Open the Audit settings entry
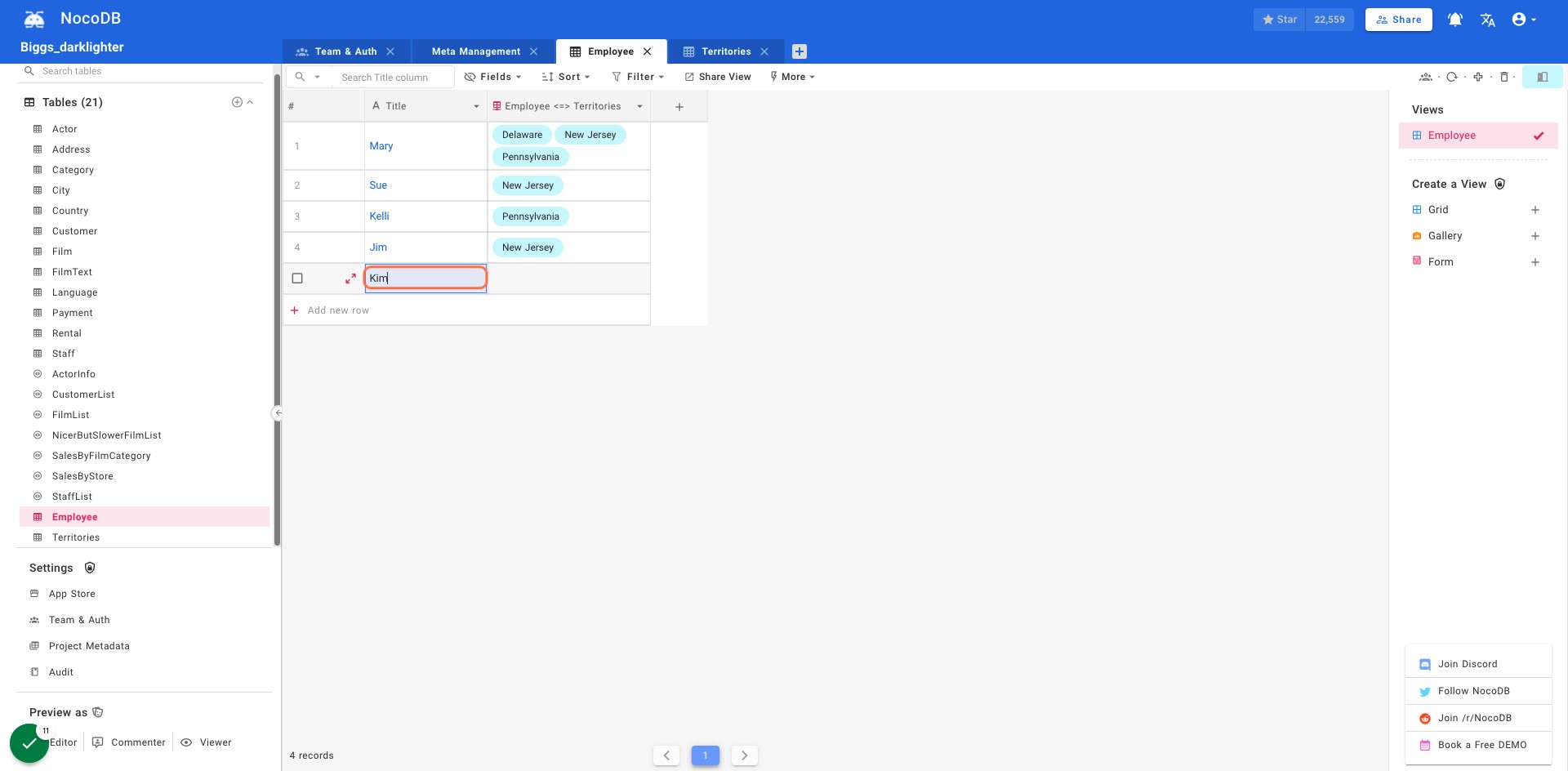The image size is (1568, 771). pyautogui.click(x=60, y=672)
